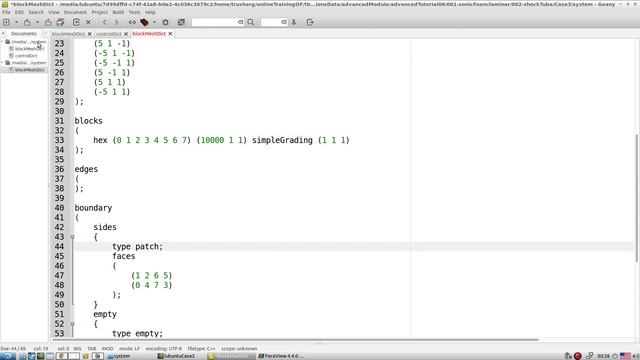640x360 pixels.
Task: Collapse the fold marker at line 52
Action: click(72, 324)
